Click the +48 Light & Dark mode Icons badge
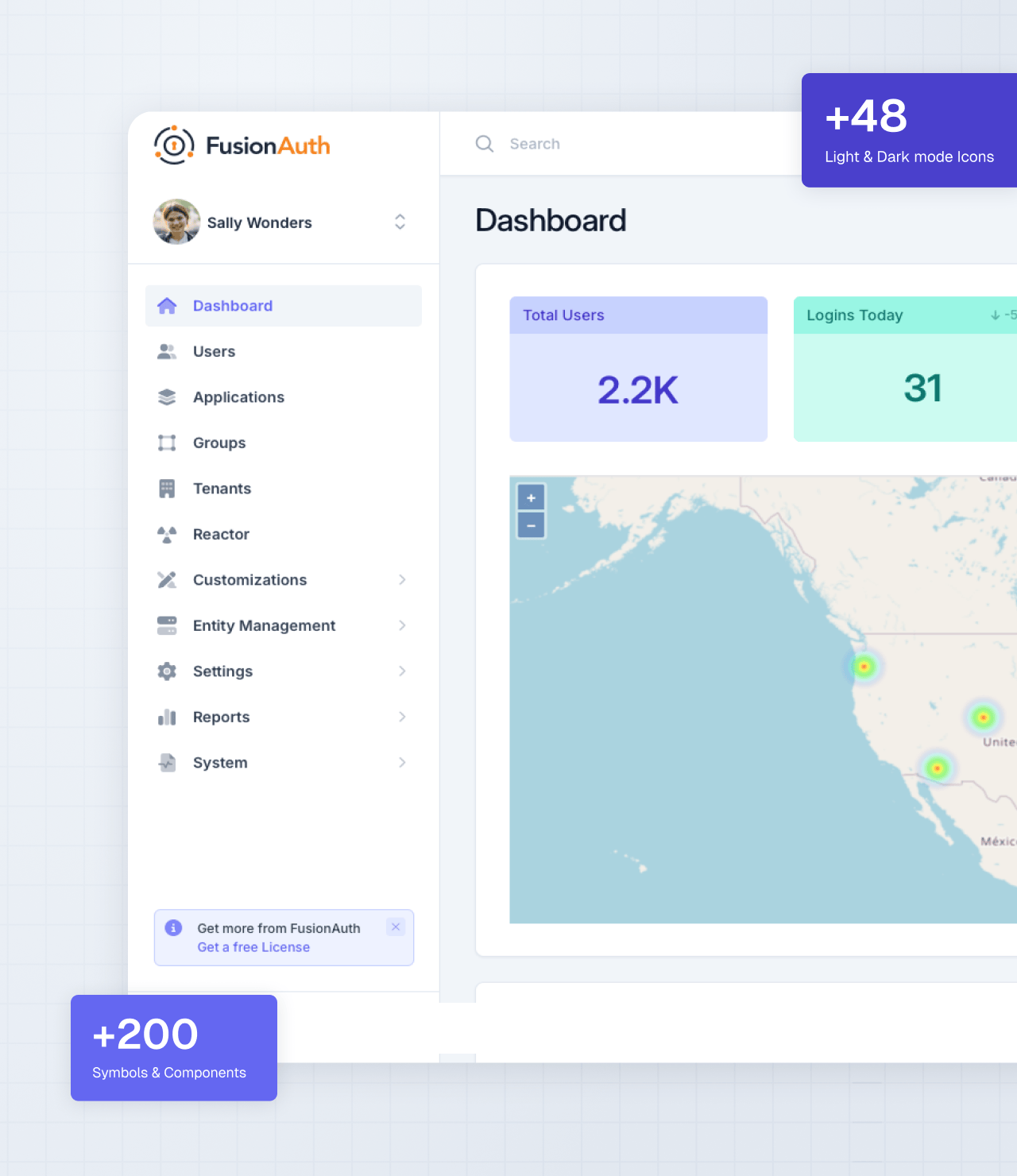The image size is (1017, 1176). [910, 130]
